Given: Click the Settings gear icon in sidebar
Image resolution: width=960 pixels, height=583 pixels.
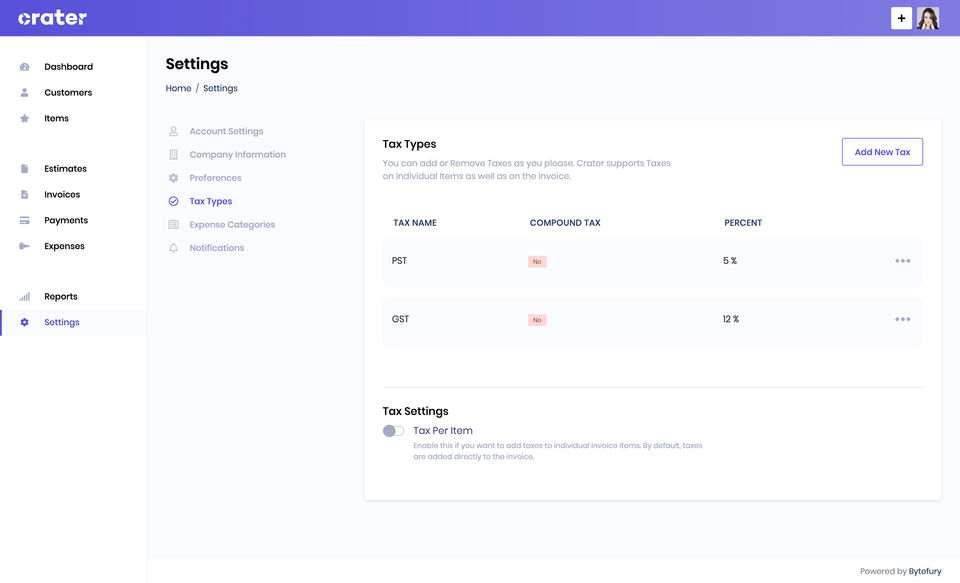Looking at the screenshot, I should click(24, 322).
